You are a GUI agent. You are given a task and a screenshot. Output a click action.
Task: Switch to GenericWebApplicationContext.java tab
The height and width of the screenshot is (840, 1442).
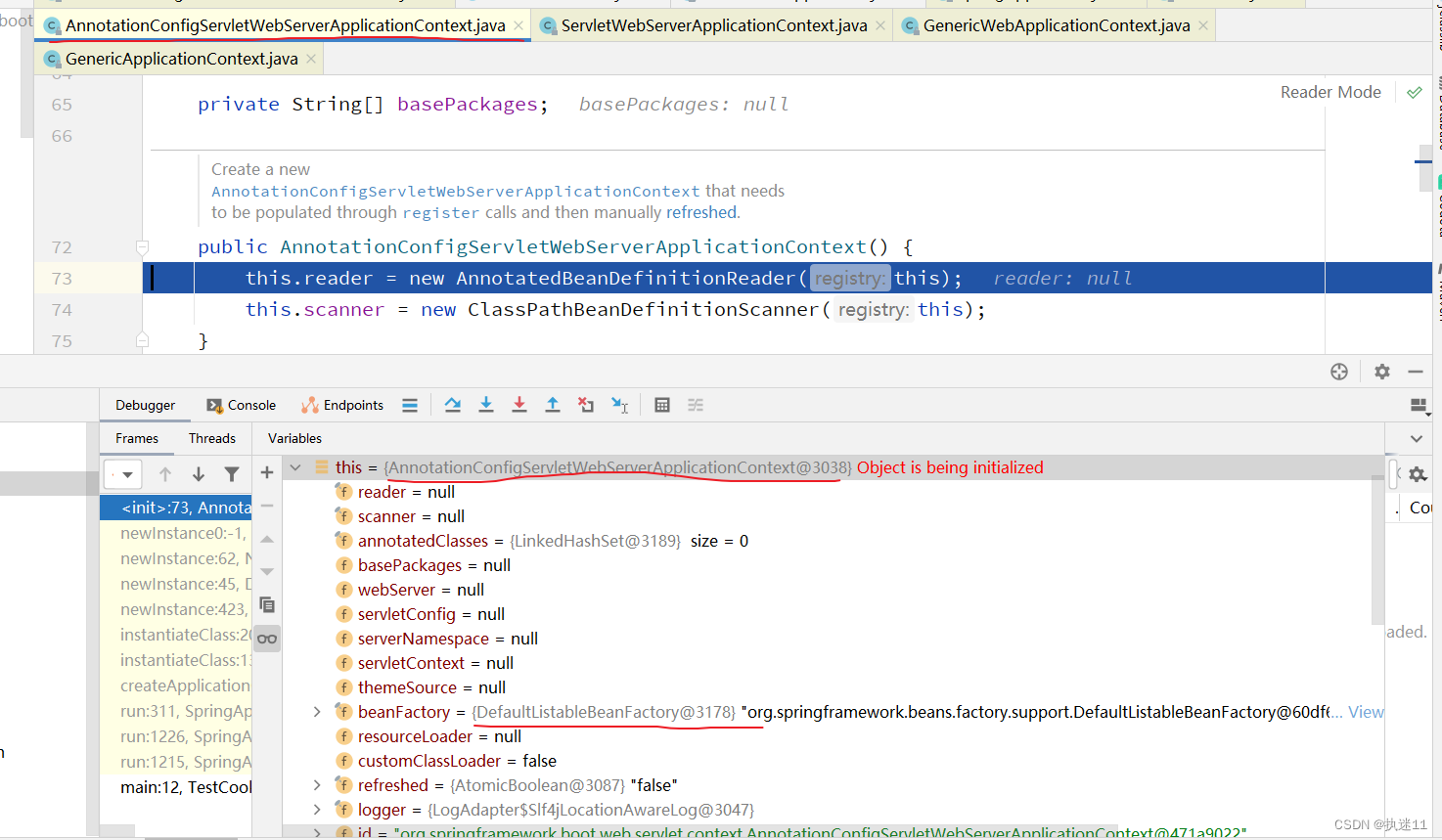(1056, 25)
